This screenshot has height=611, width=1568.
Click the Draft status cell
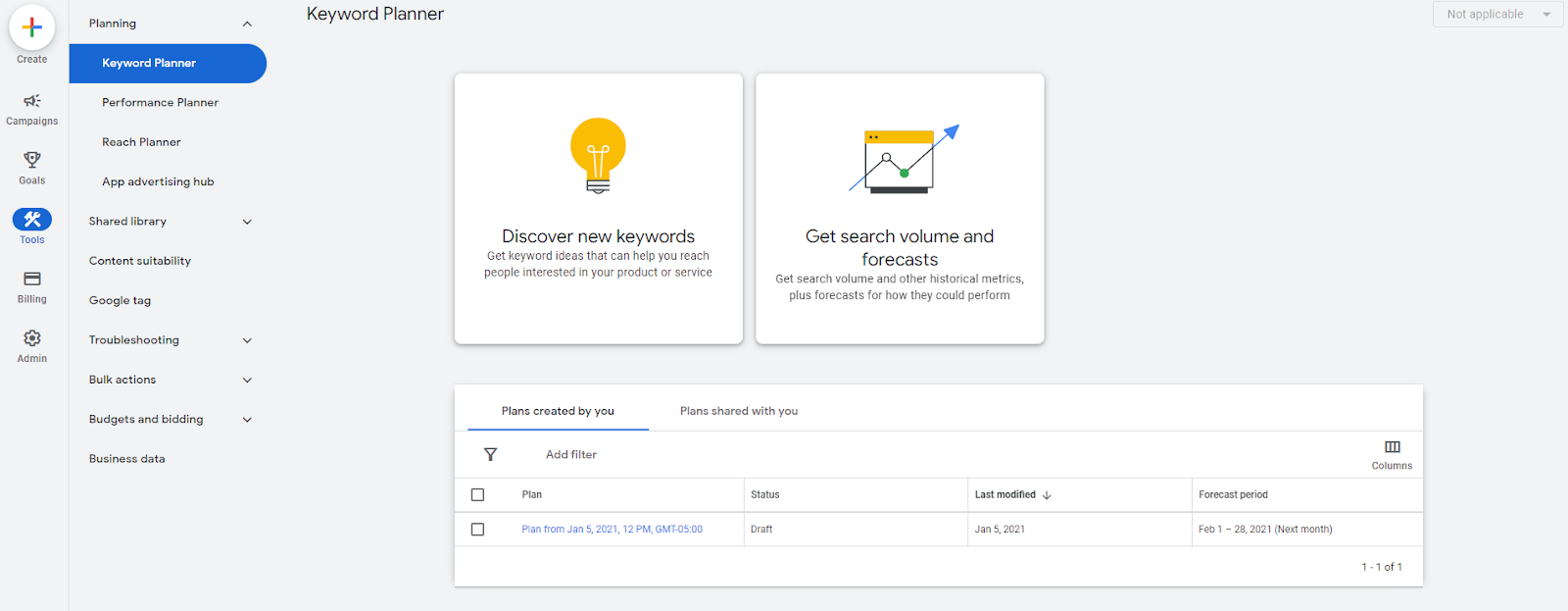[761, 530]
